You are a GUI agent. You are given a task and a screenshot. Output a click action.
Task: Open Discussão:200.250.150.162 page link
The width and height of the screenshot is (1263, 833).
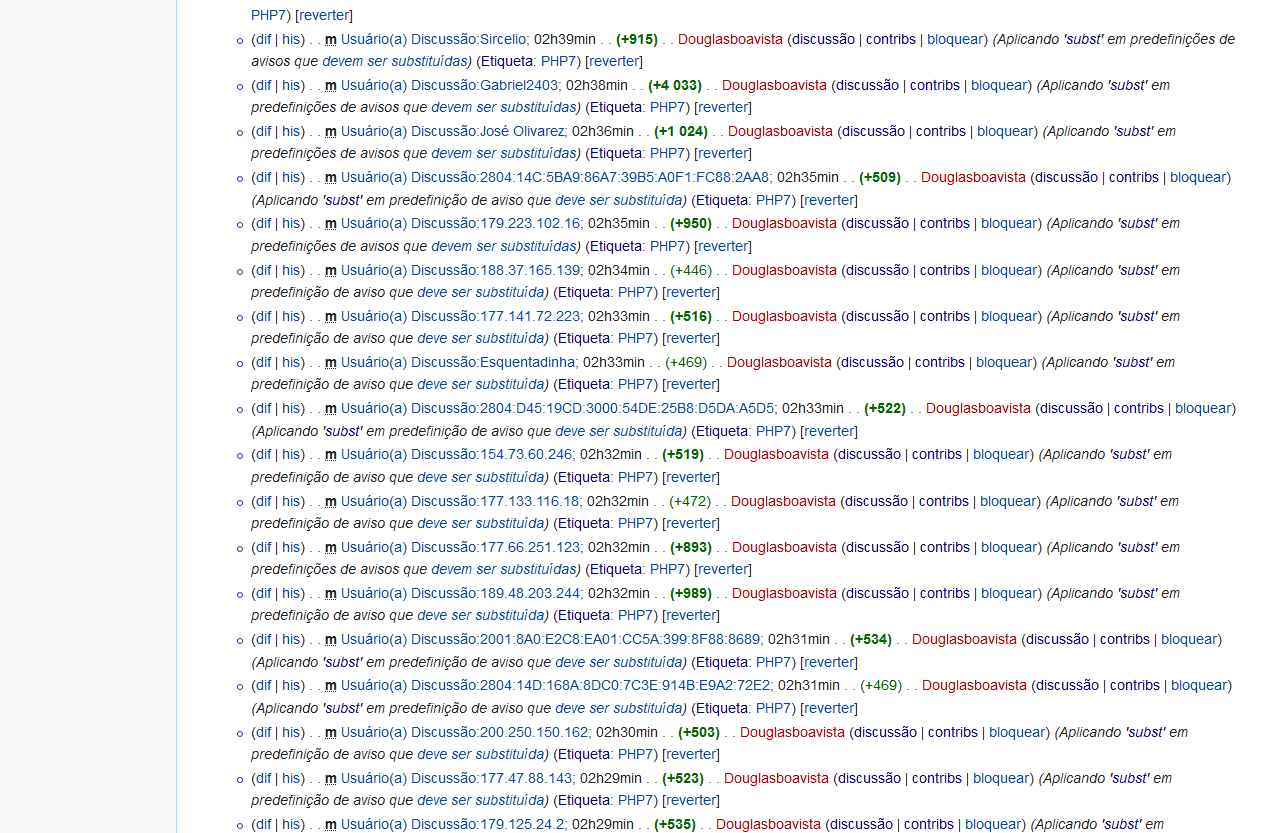pos(466,732)
